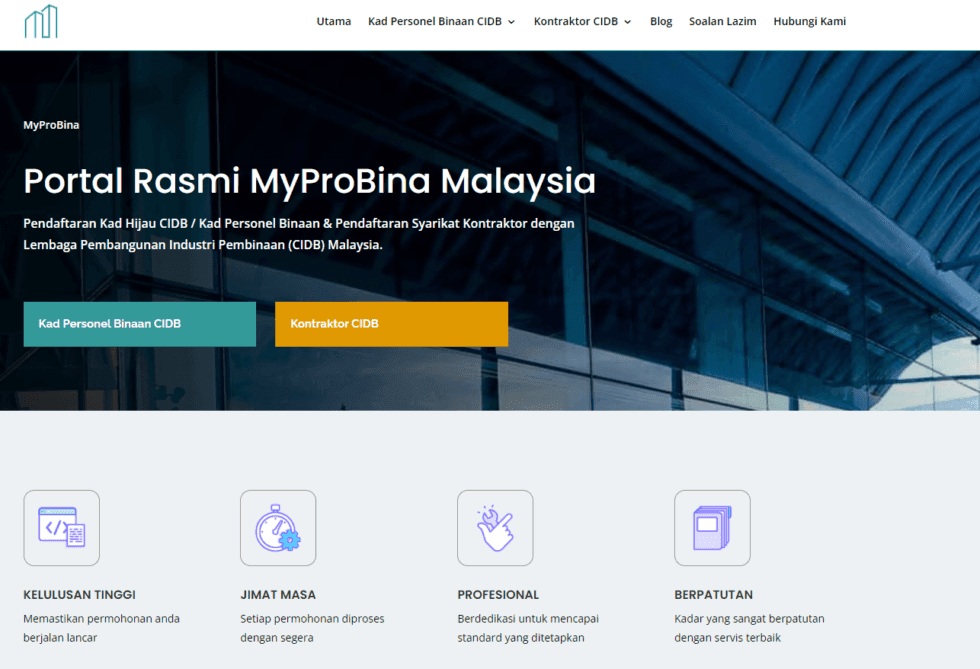
Task: Open Hubungi Kami from the menu bar
Action: click(x=809, y=21)
